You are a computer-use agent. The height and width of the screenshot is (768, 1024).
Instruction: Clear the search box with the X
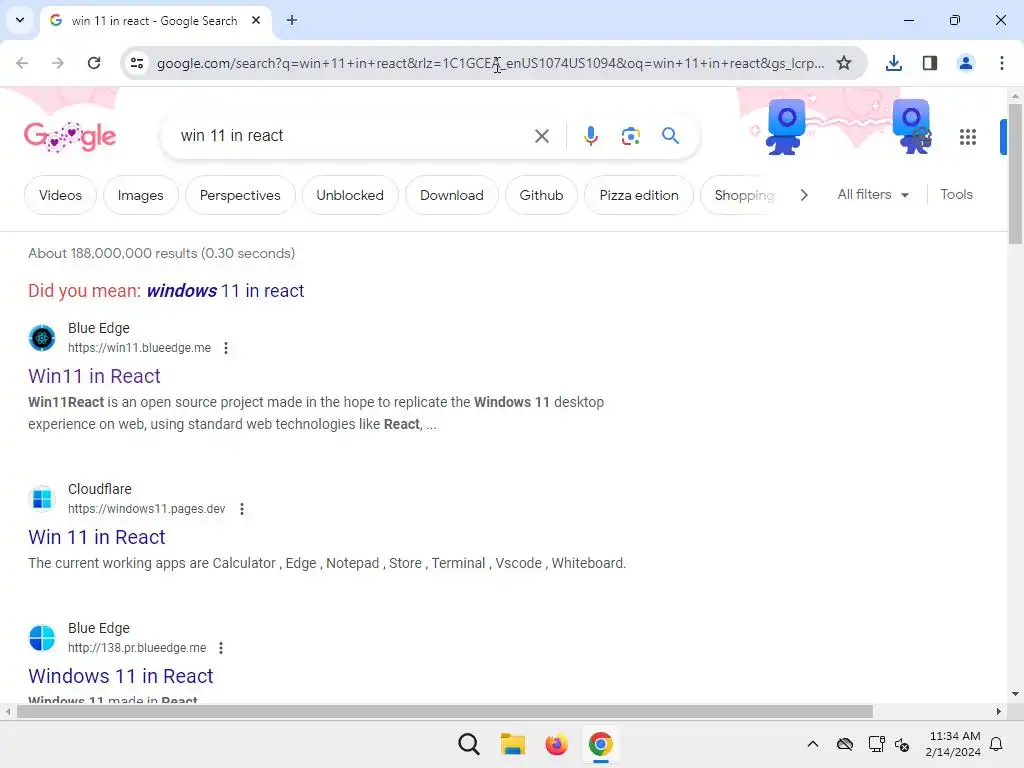click(x=541, y=136)
